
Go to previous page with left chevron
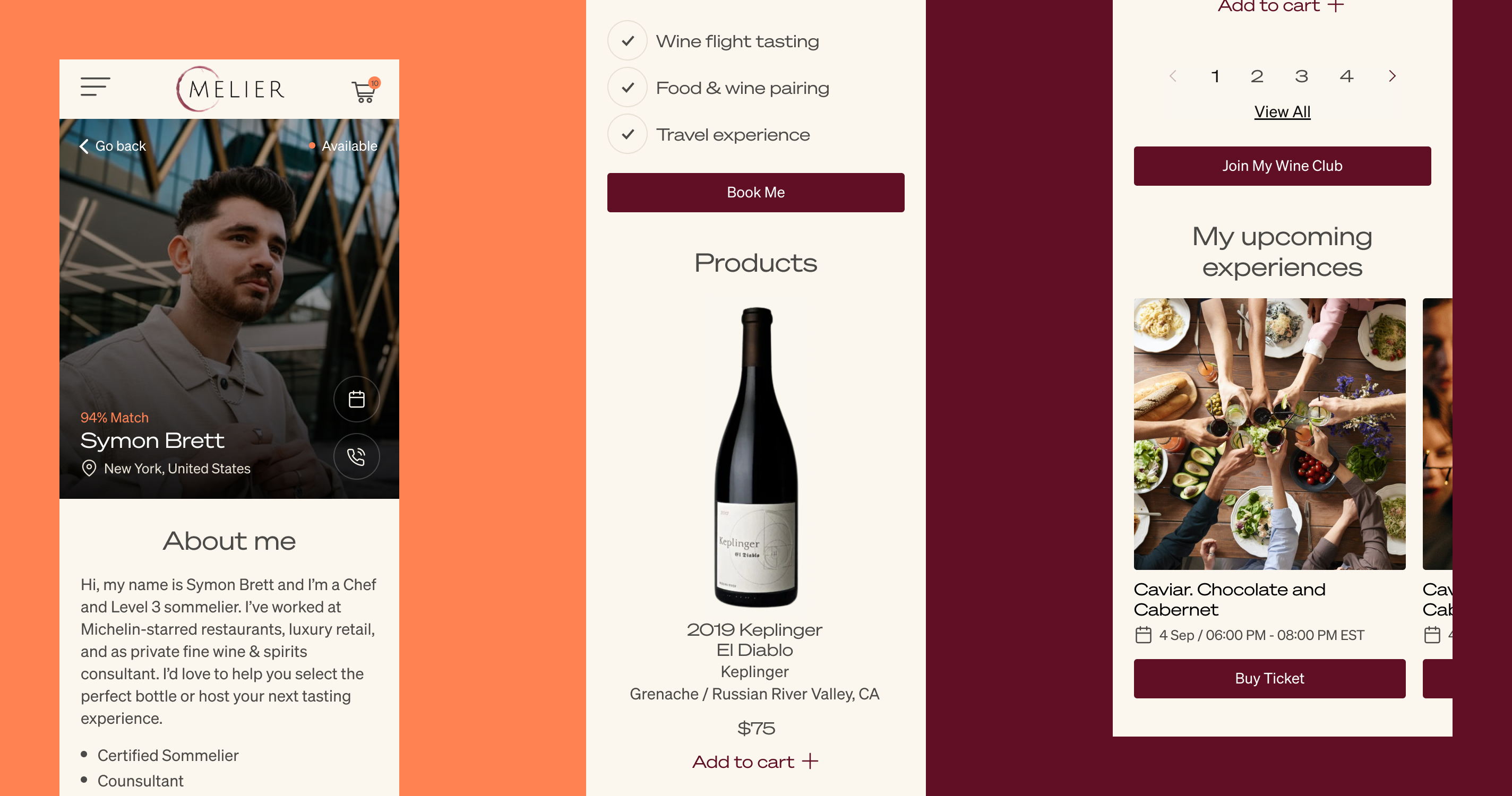(x=1173, y=76)
